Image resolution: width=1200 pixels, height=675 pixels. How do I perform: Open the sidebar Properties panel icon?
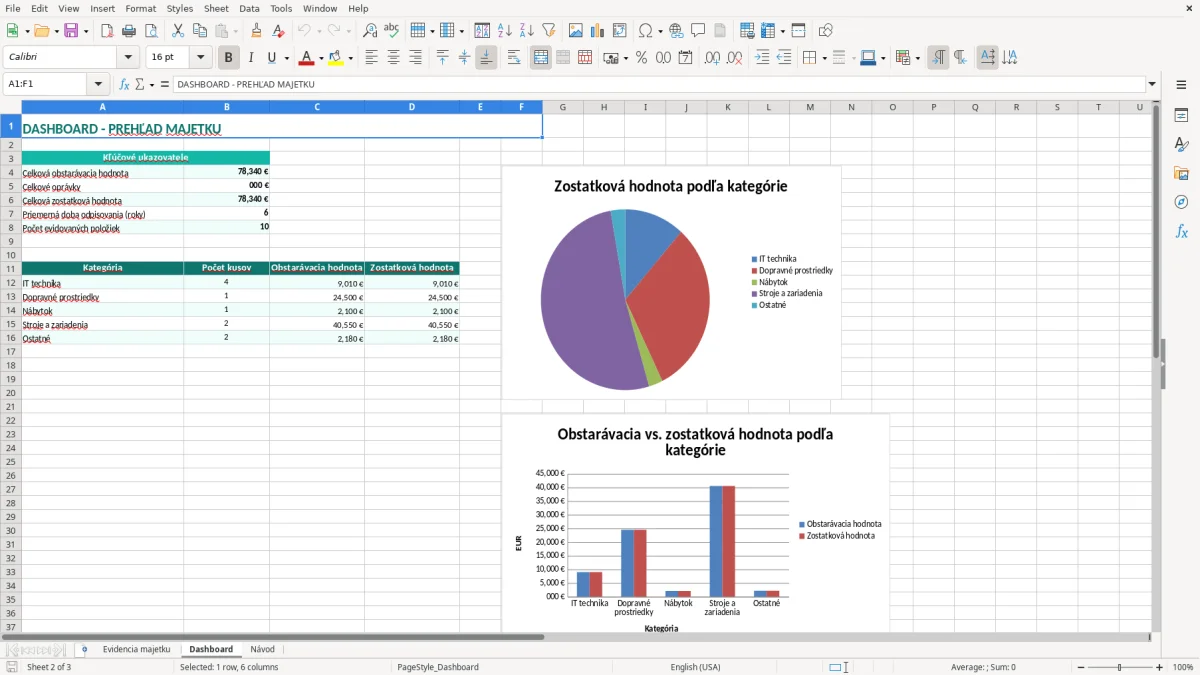point(1181,116)
